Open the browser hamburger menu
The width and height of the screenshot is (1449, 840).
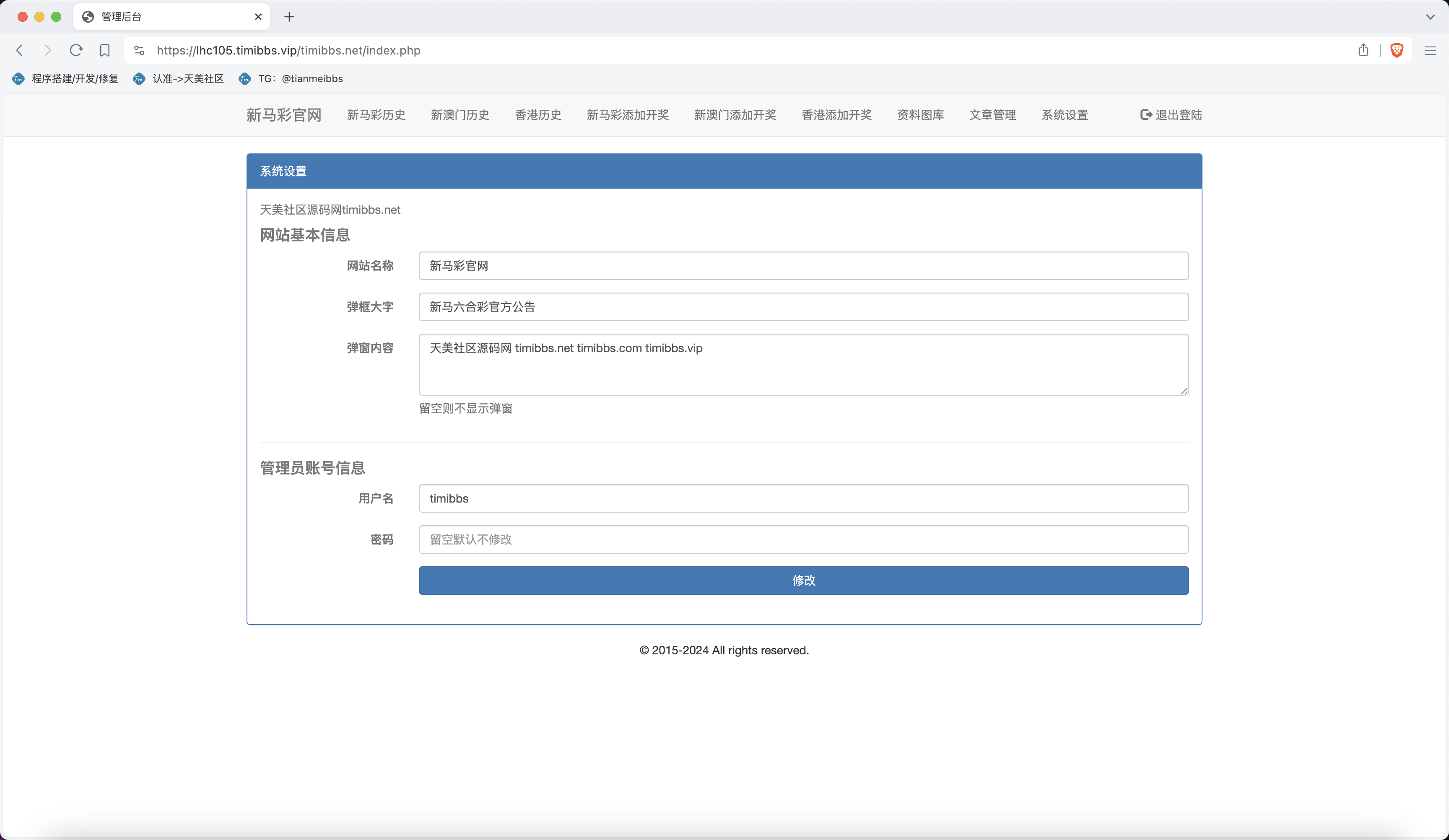tap(1430, 51)
